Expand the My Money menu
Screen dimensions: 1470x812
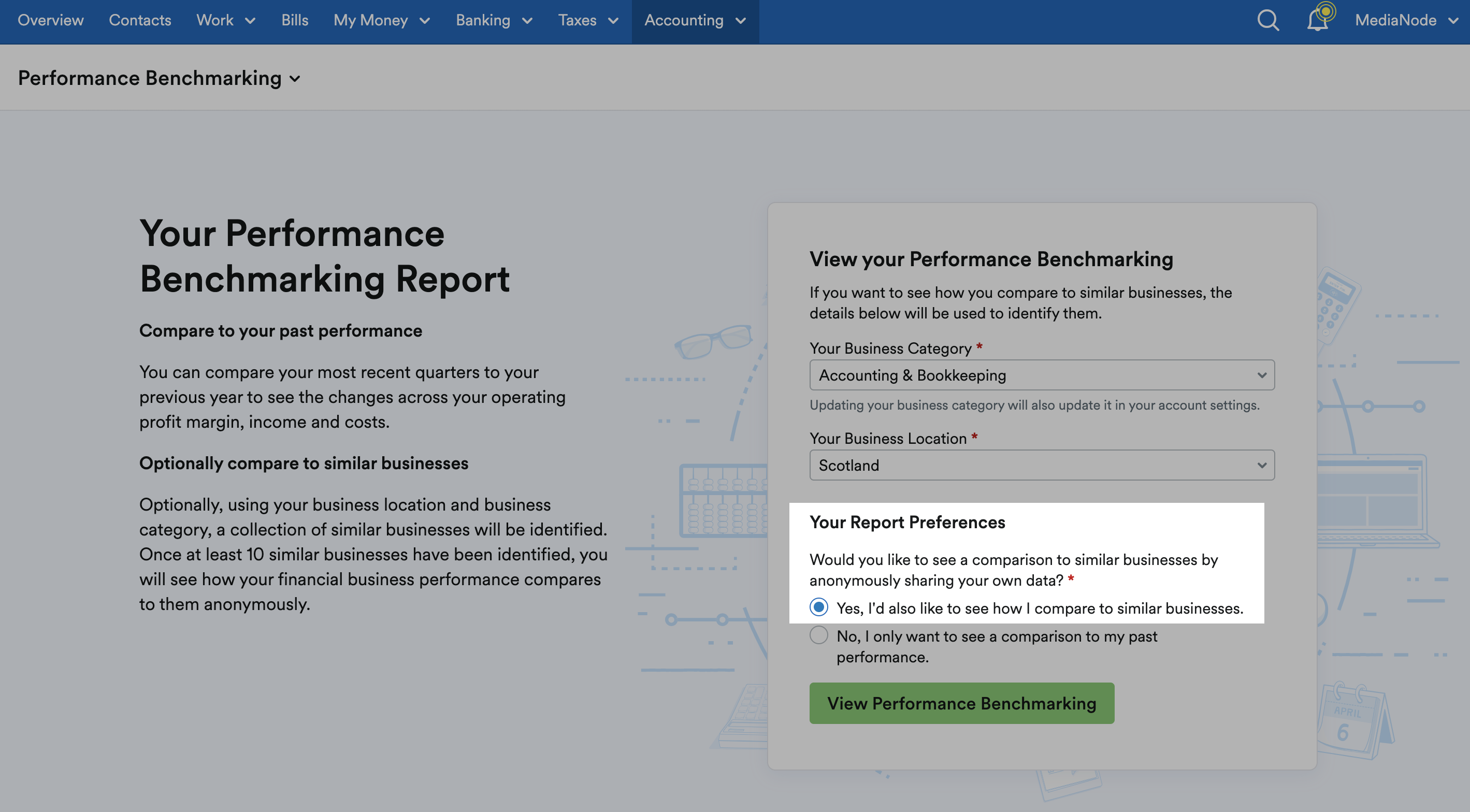coord(382,21)
